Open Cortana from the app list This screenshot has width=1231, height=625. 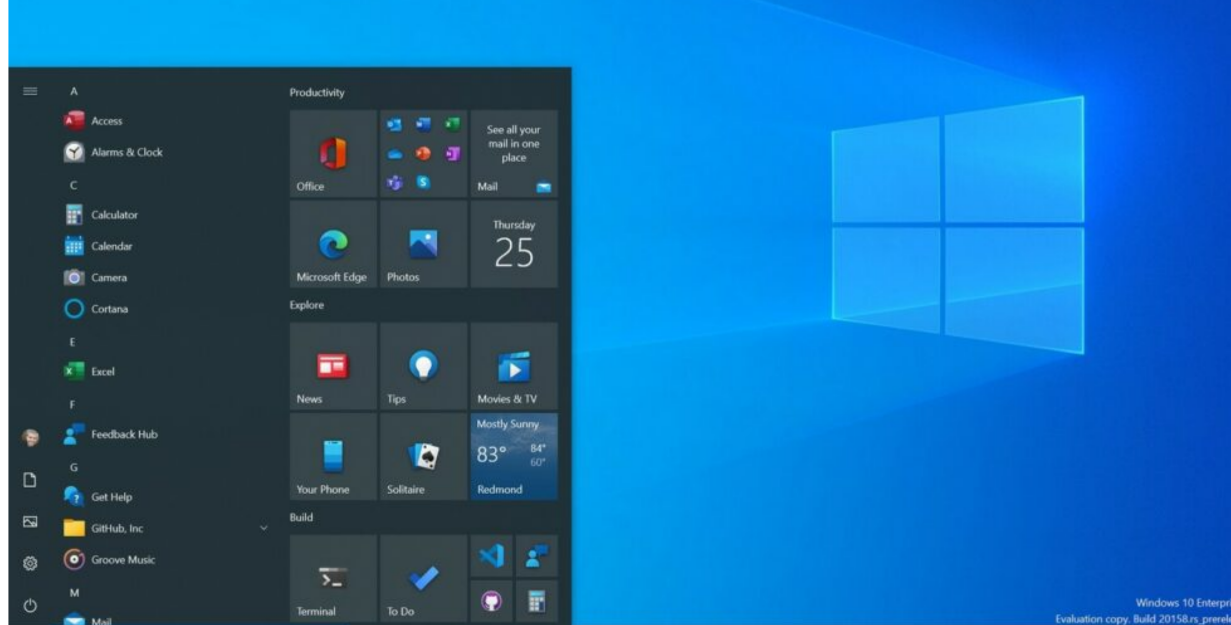(x=165, y=309)
